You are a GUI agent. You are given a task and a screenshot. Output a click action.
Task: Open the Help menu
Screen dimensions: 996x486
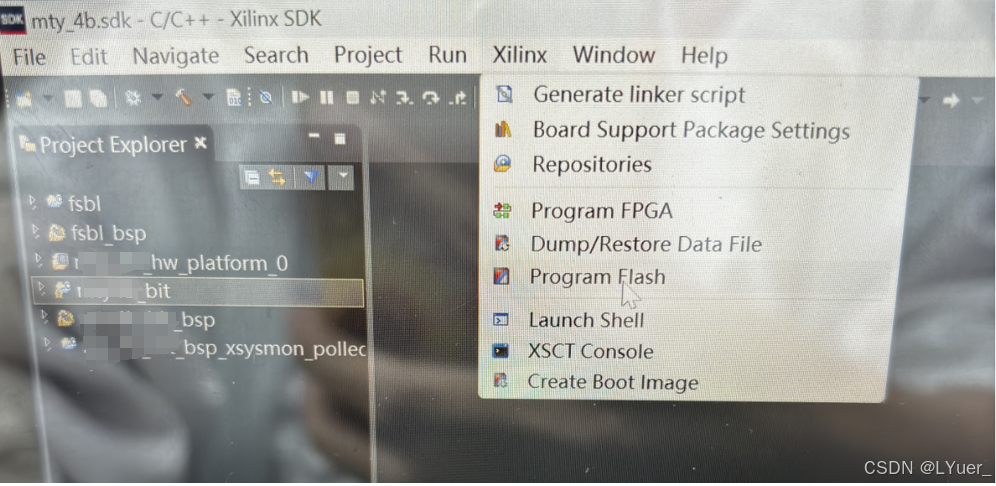[704, 55]
